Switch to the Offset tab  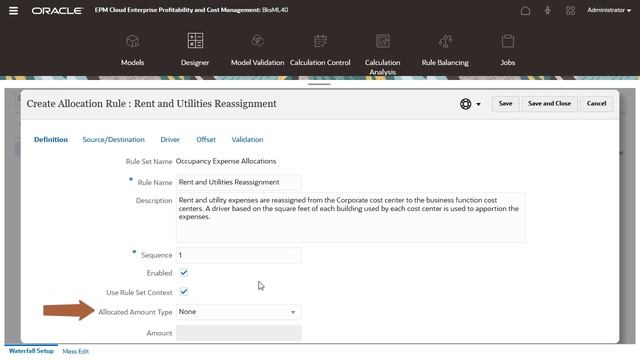pos(206,140)
